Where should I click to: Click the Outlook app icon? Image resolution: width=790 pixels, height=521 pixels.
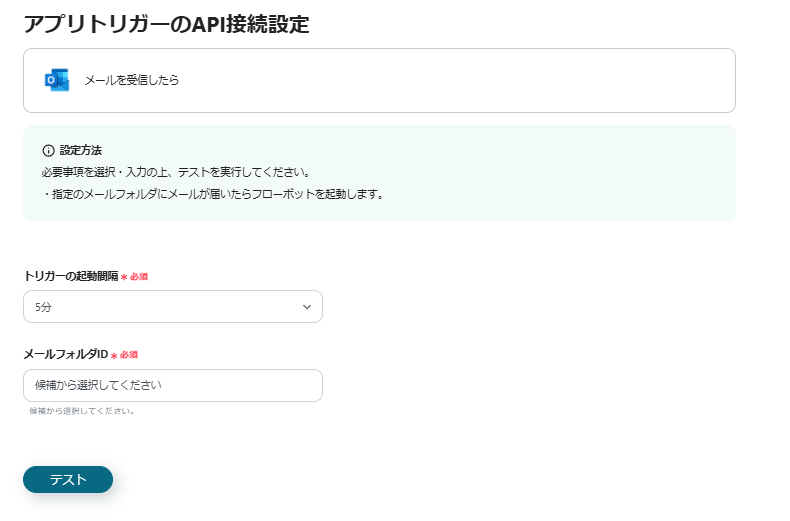(56, 80)
